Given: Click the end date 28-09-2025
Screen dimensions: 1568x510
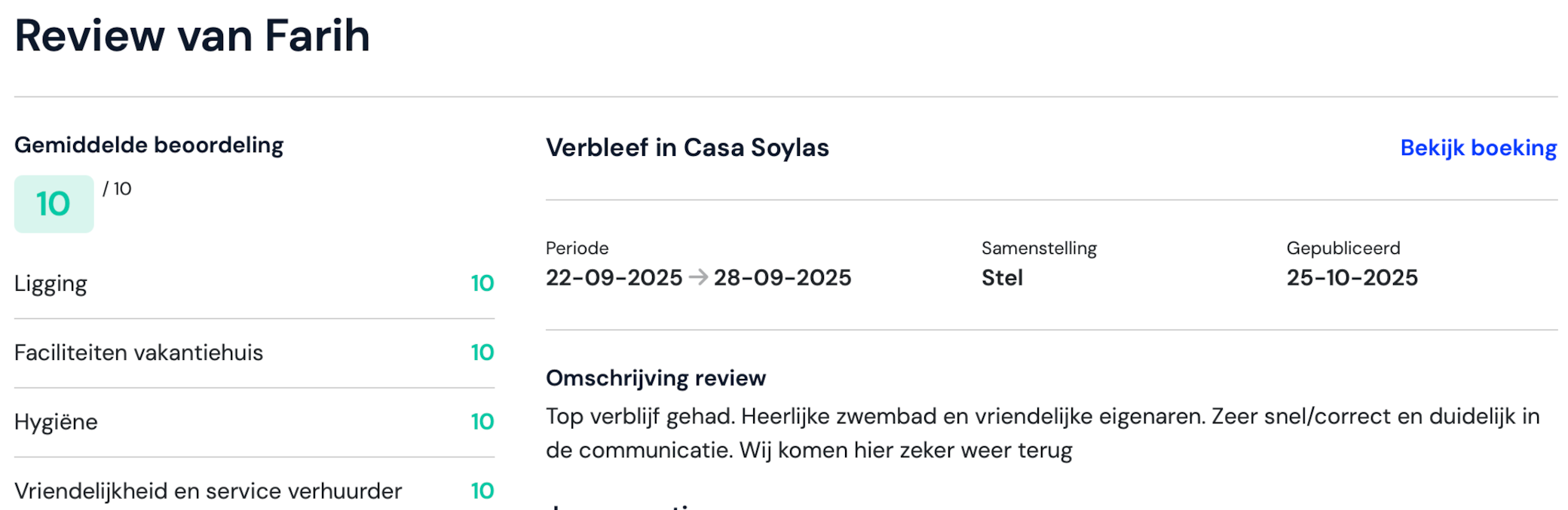Looking at the screenshot, I should coord(783,277).
